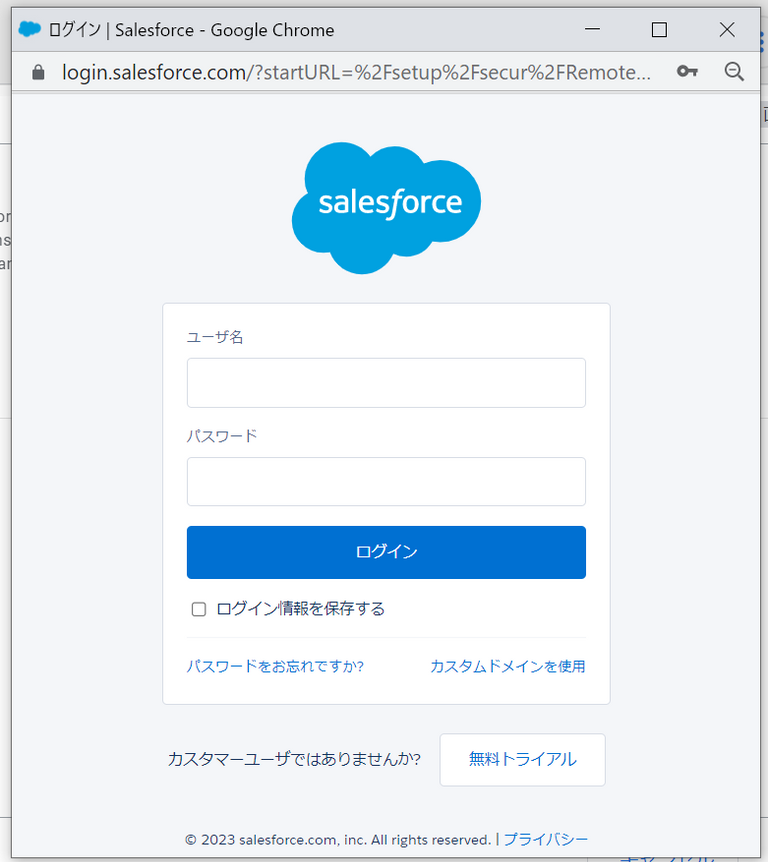This screenshot has height=862, width=768.
Task: Maximize the Chrome login window
Action: tap(659, 30)
